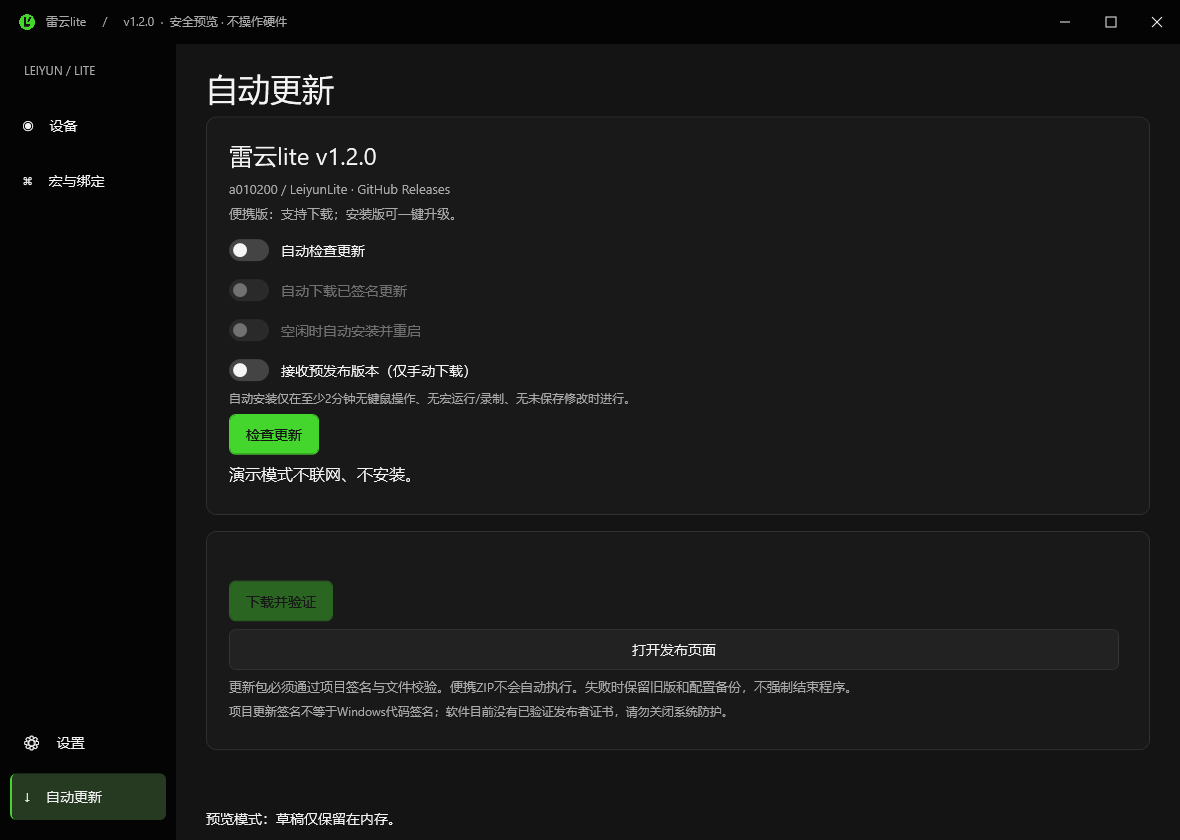This screenshot has height=840, width=1180.
Task: Click 打开发布页面 button
Action: (x=674, y=650)
